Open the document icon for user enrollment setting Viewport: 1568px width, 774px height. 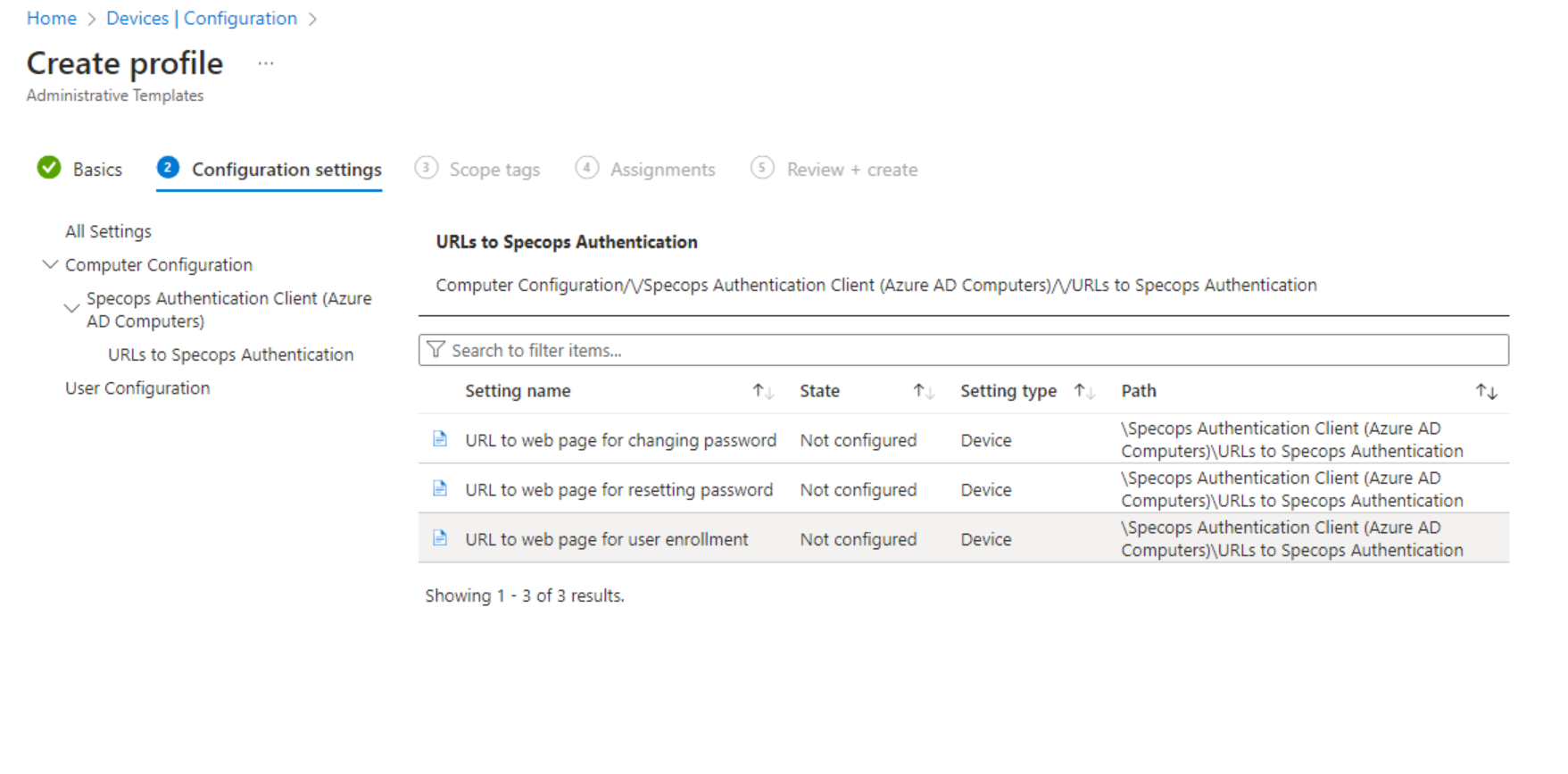point(440,538)
